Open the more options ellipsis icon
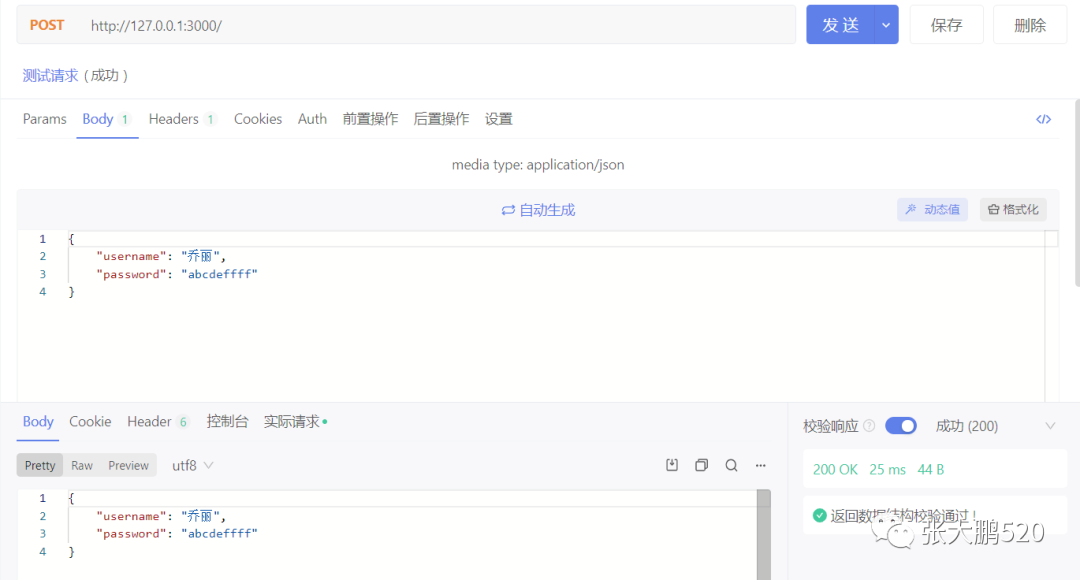The image size is (1080, 580). [x=760, y=465]
